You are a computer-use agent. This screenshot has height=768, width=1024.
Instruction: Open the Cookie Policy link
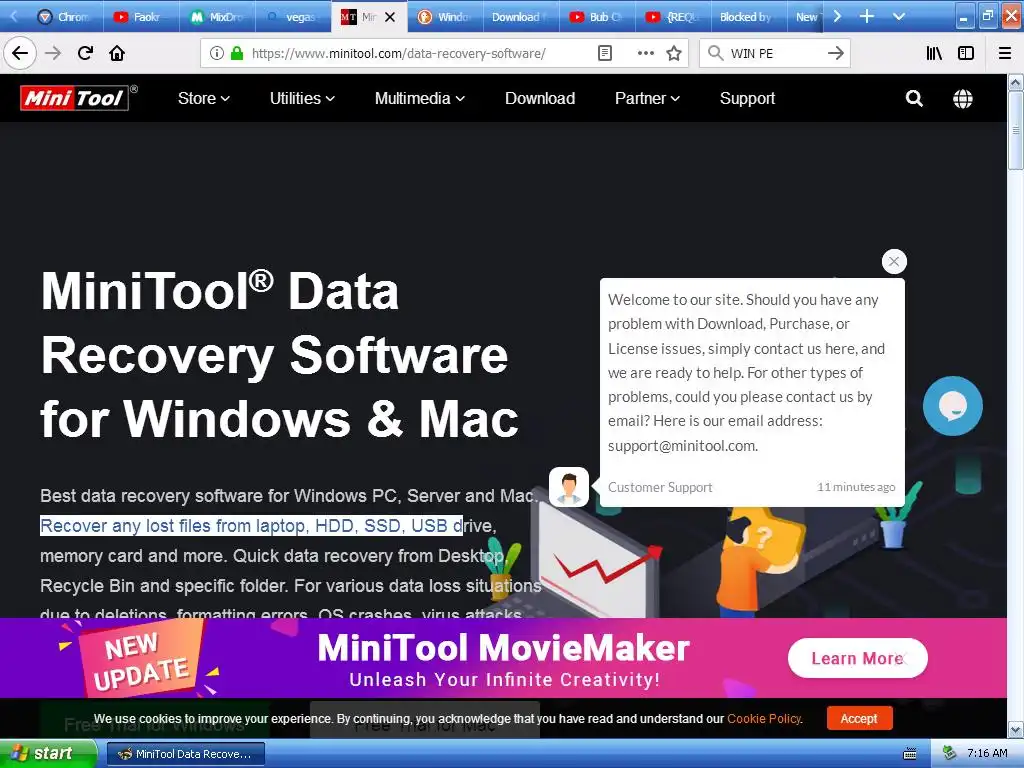pyautogui.click(x=764, y=718)
